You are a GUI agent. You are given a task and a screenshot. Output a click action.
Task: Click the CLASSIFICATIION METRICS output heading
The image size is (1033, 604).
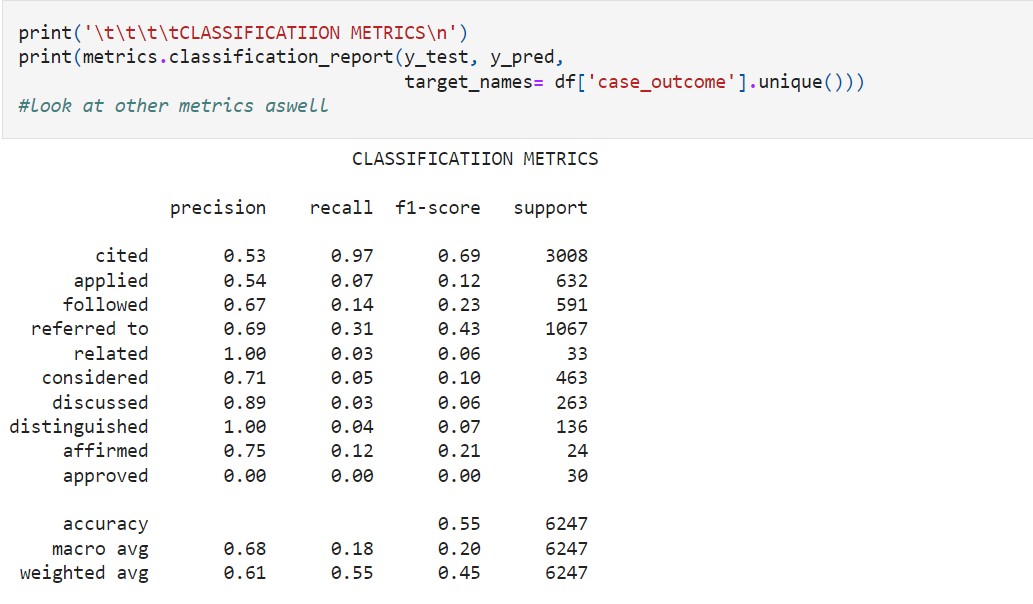pos(475,159)
